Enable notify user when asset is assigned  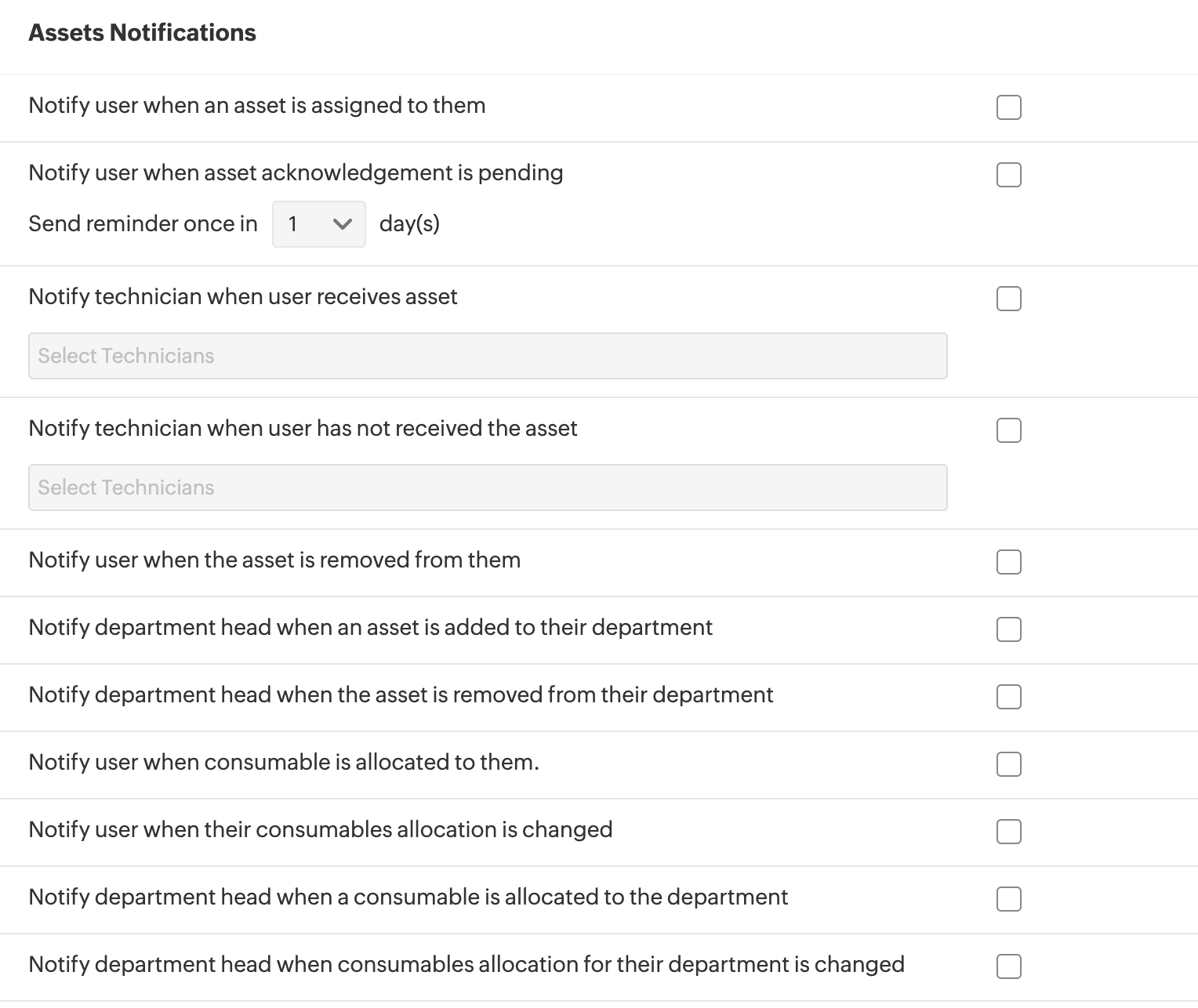click(1008, 107)
